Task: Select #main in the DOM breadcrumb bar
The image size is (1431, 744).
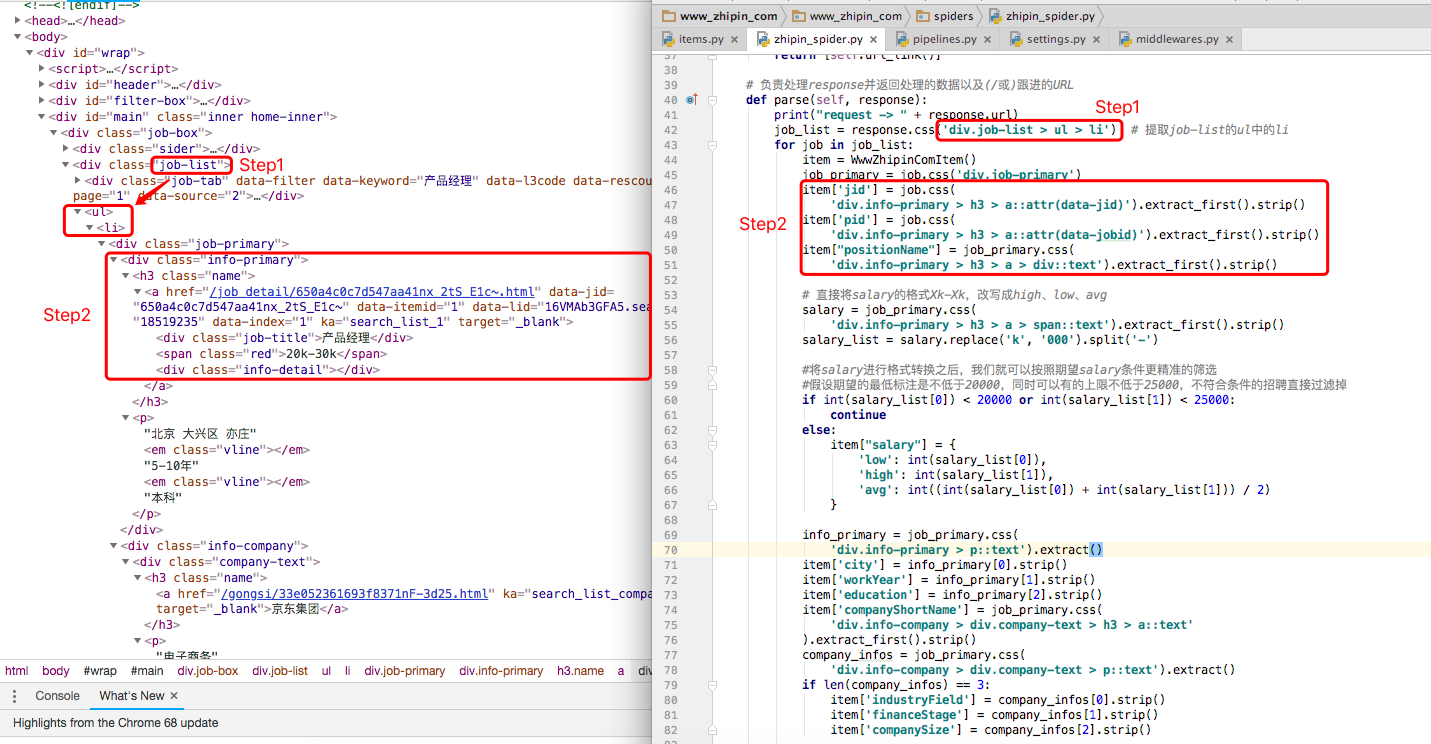Action: [x=146, y=671]
